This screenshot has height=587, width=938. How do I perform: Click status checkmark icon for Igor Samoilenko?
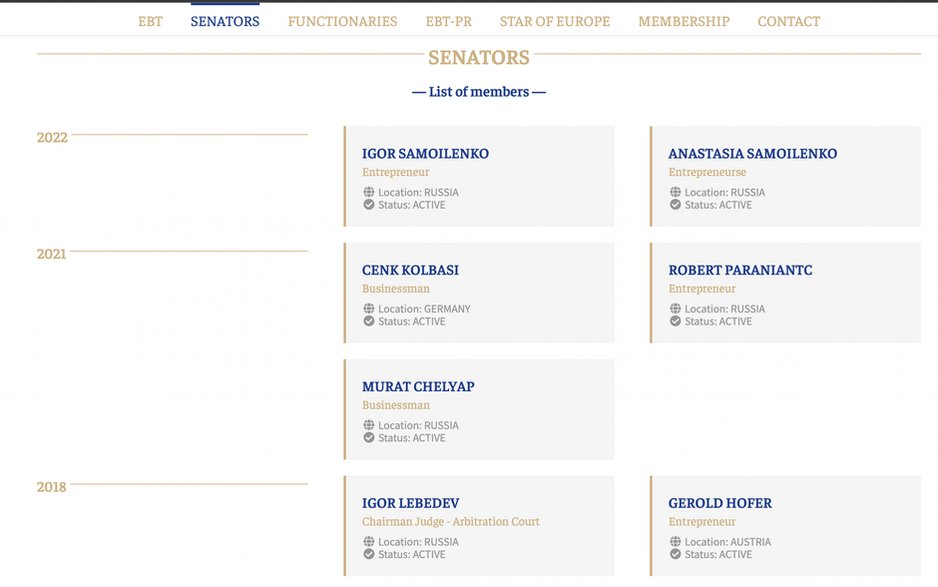(x=368, y=205)
